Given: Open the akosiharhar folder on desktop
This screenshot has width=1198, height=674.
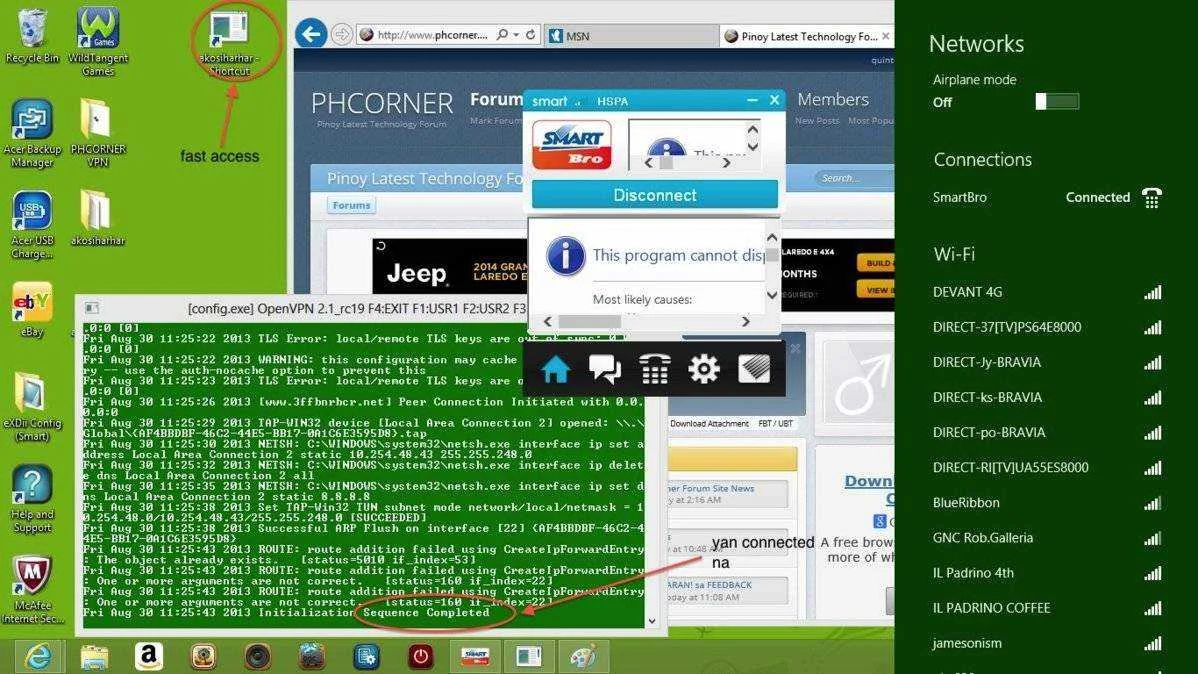Looking at the screenshot, I should 98,219.
